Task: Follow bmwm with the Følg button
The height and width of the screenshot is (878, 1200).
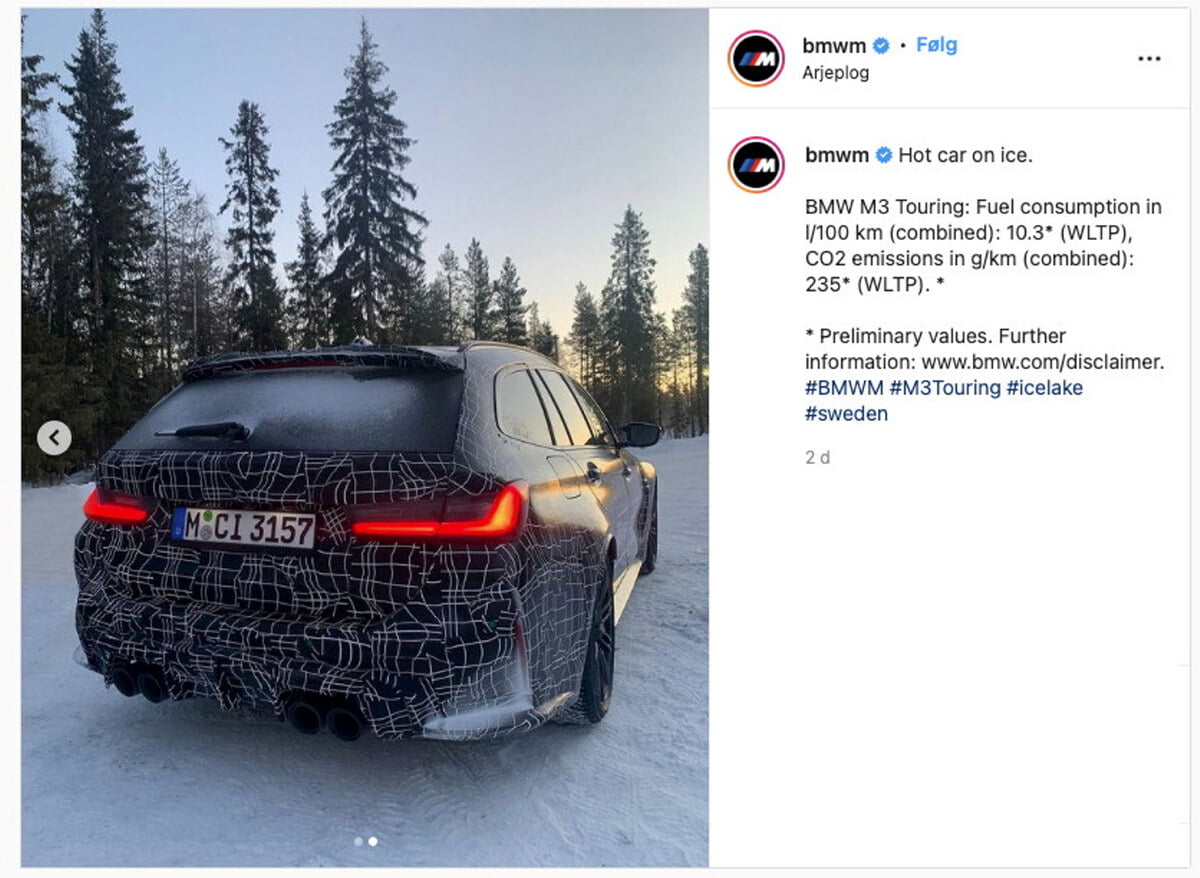Action: click(936, 45)
